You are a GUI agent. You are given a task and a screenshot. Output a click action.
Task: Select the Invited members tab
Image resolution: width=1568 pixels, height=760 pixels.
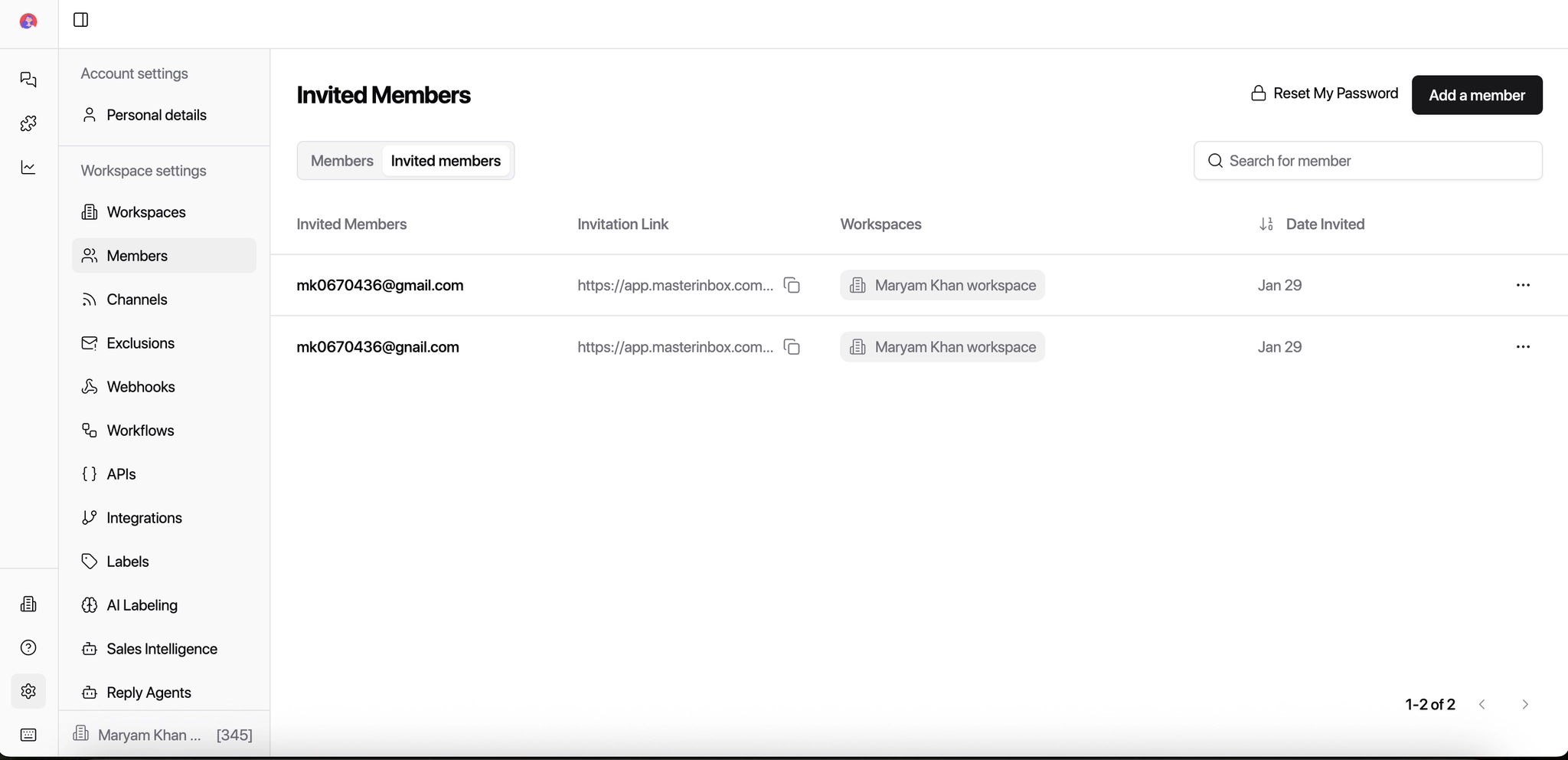(446, 160)
